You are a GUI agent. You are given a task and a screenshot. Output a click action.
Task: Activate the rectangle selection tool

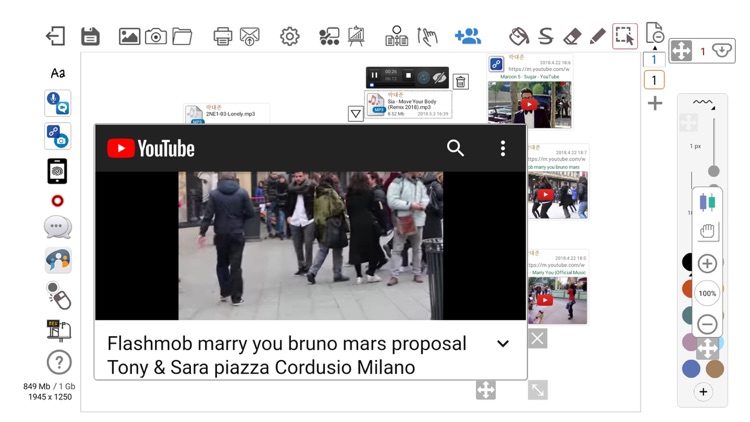coord(625,36)
